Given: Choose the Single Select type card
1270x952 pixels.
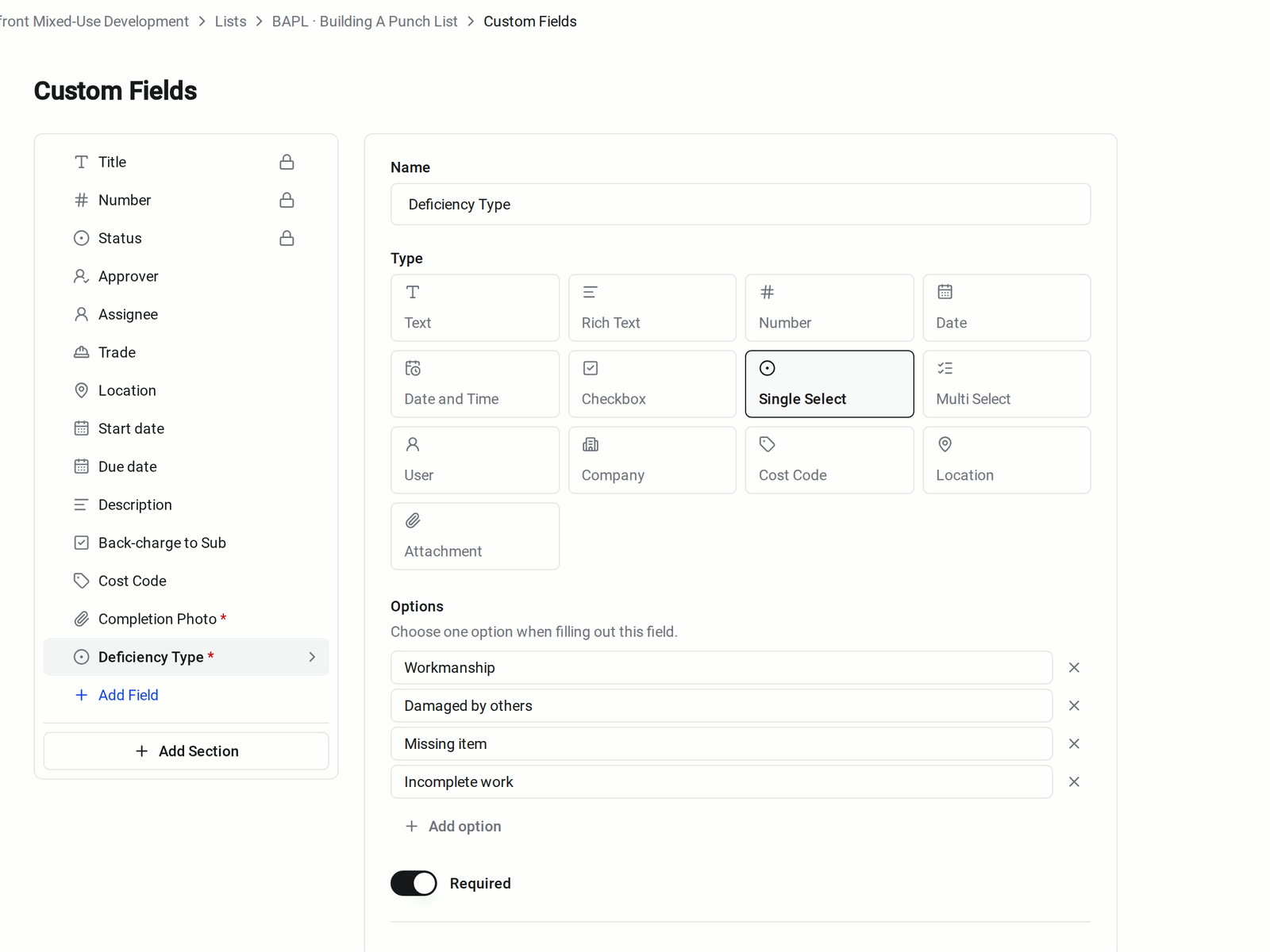Looking at the screenshot, I should point(829,384).
